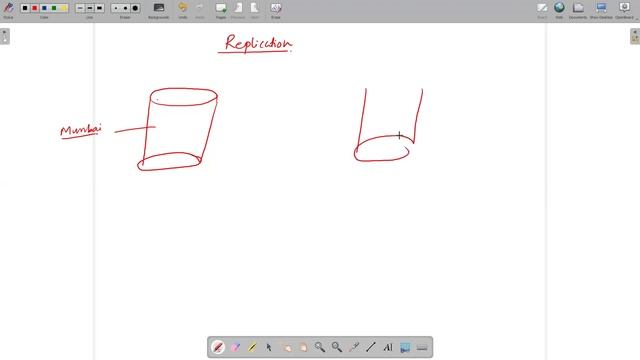Select the Highlighter tool
The height and width of the screenshot is (360, 640).
point(252,347)
